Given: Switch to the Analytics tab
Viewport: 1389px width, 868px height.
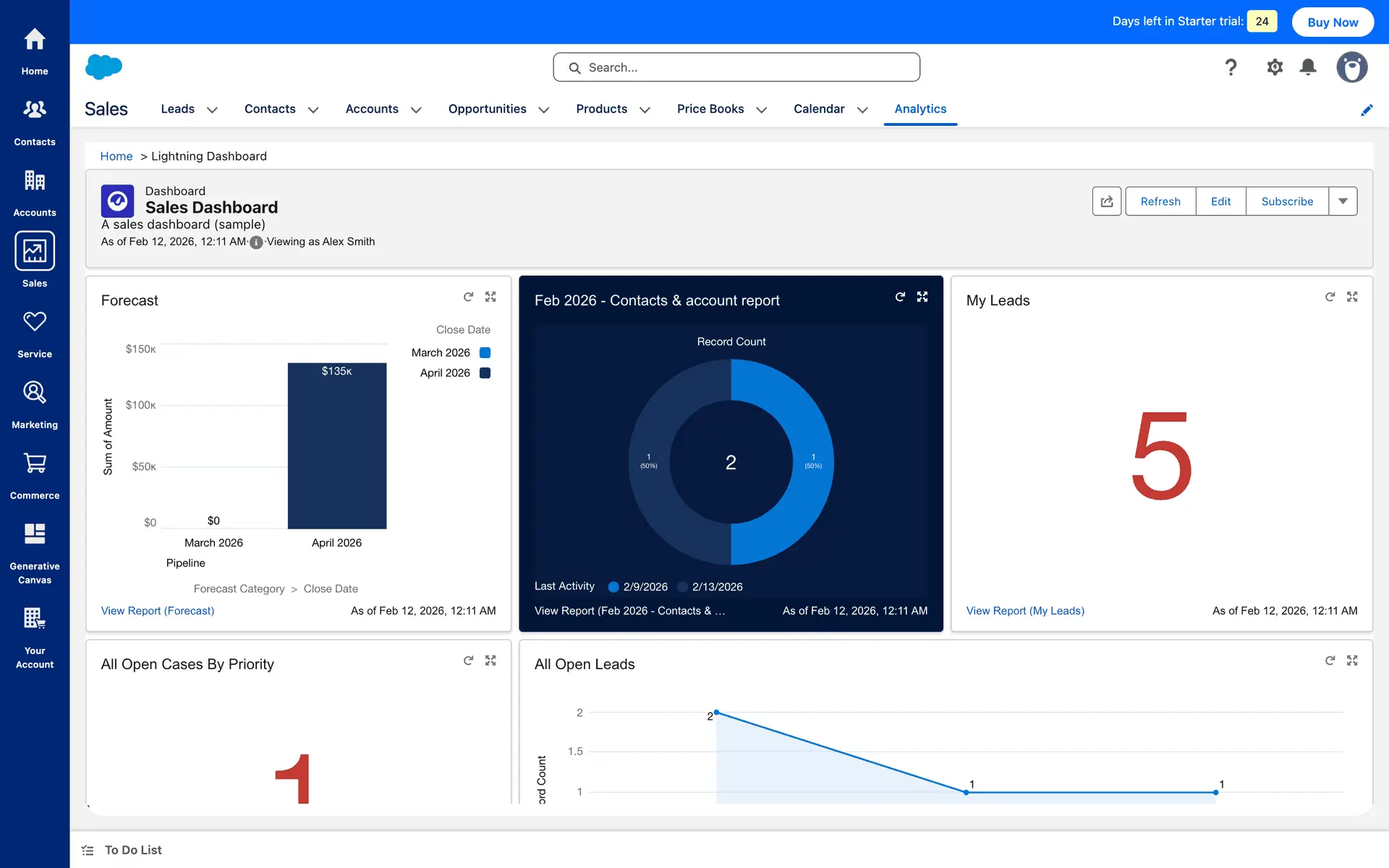Looking at the screenshot, I should coord(919,109).
